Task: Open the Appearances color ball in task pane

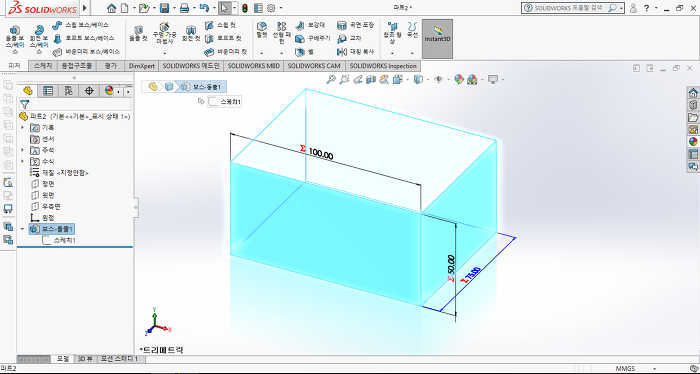Action: point(693,141)
